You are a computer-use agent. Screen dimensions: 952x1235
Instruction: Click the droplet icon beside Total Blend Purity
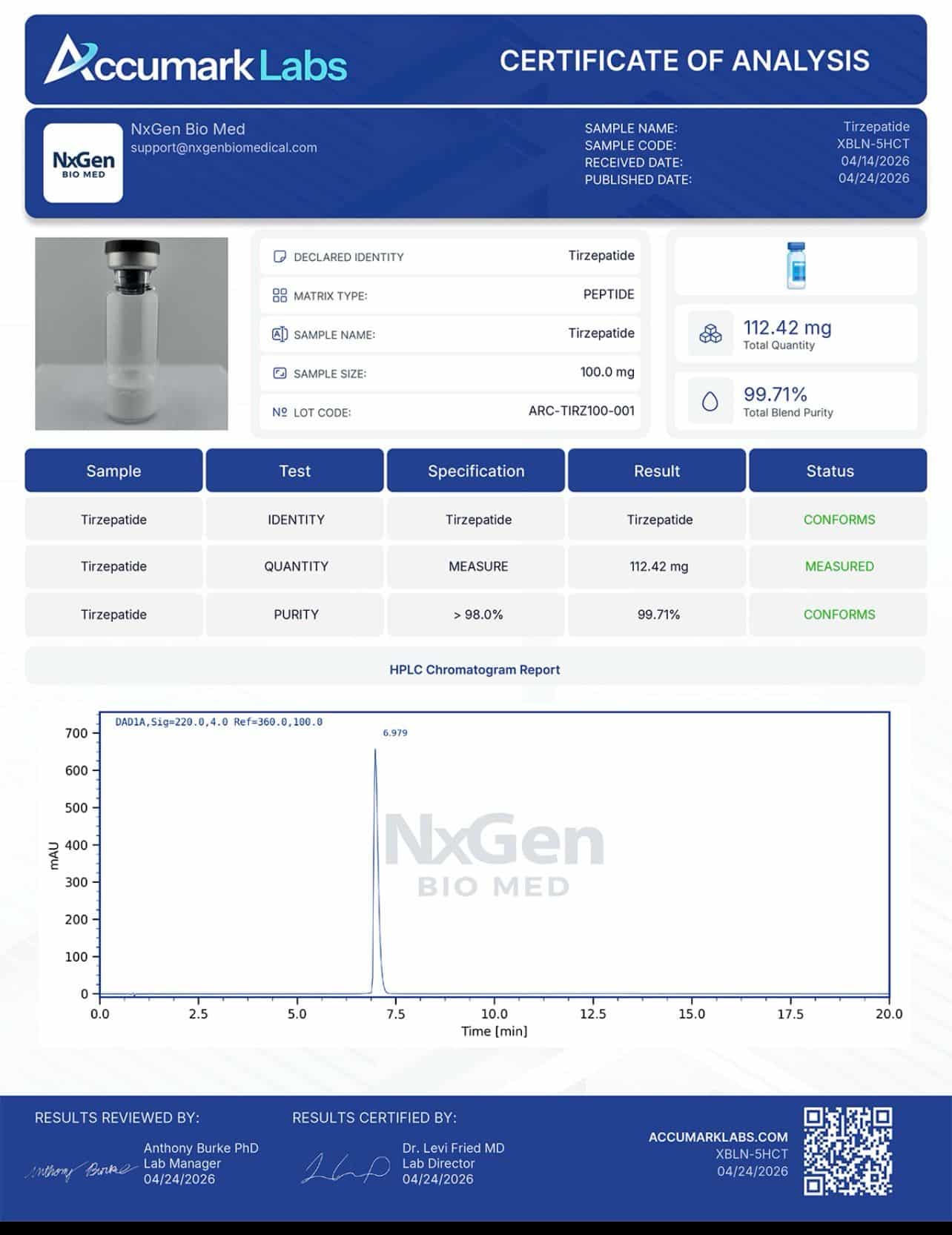click(x=710, y=401)
